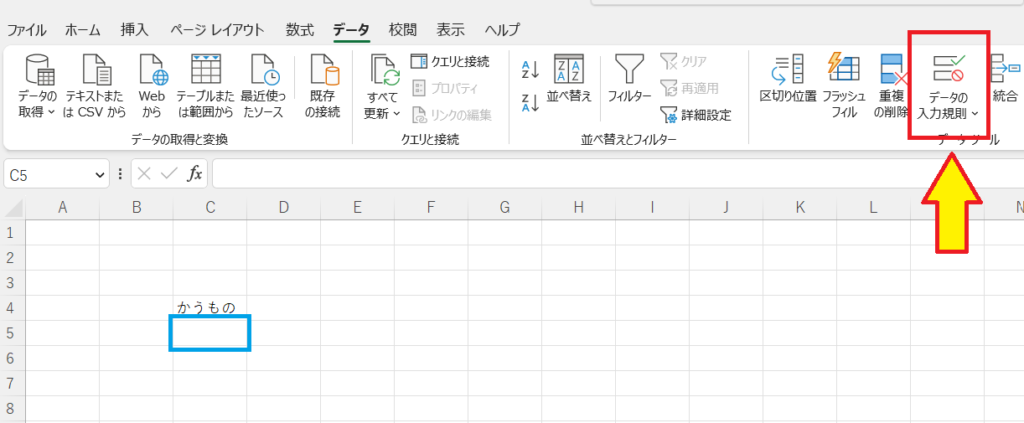Click 詳細設定 advanced filter button

(x=696, y=115)
